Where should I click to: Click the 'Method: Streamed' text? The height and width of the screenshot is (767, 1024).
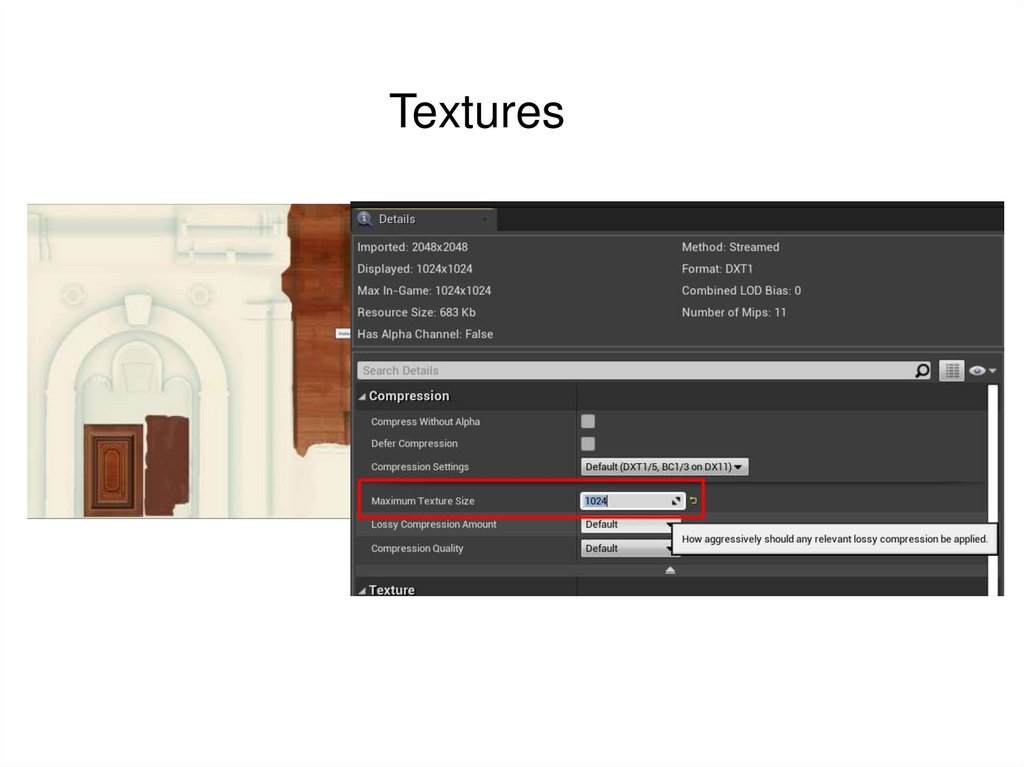tap(730, 247)
